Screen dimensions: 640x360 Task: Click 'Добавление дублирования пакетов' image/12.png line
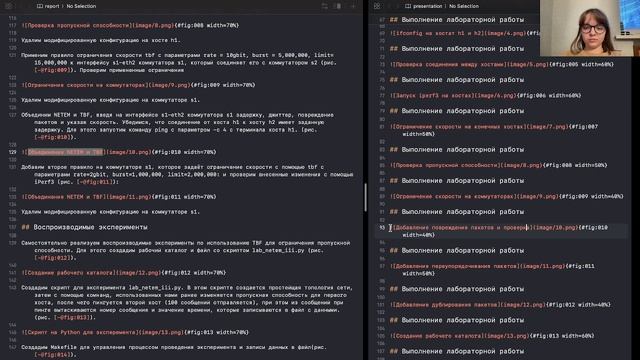tap(500, 304)
